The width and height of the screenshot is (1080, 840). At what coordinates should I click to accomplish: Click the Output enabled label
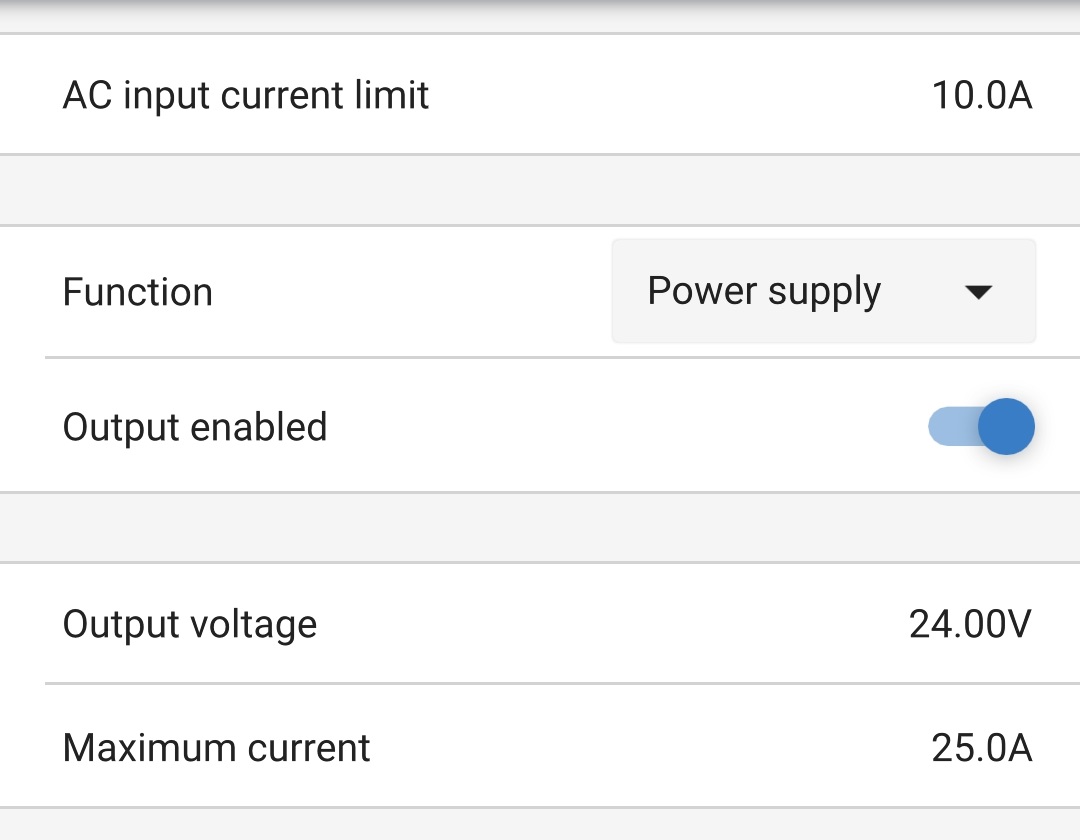(195, 426)
